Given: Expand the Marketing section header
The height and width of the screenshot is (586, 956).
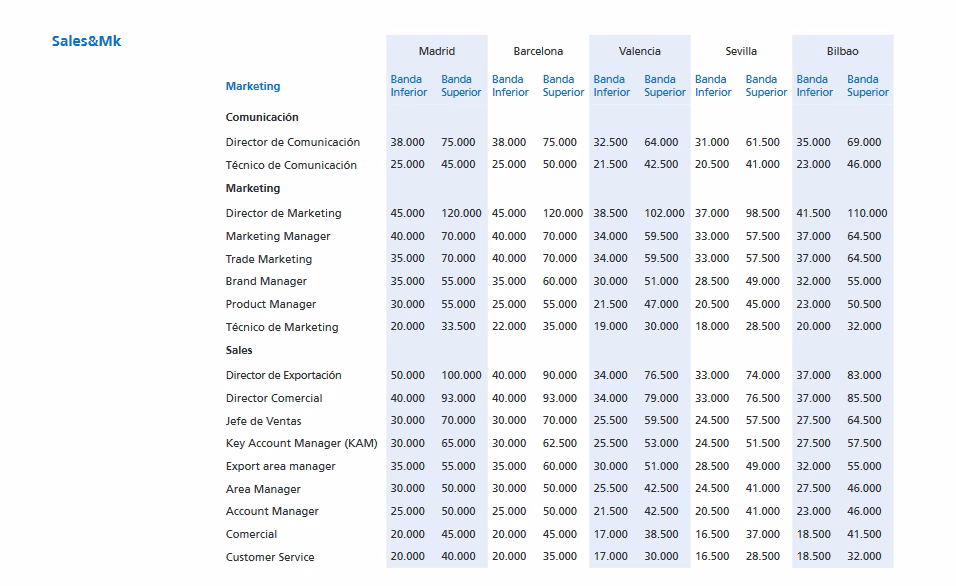Looking at the screenshot, I should (250, 188).
